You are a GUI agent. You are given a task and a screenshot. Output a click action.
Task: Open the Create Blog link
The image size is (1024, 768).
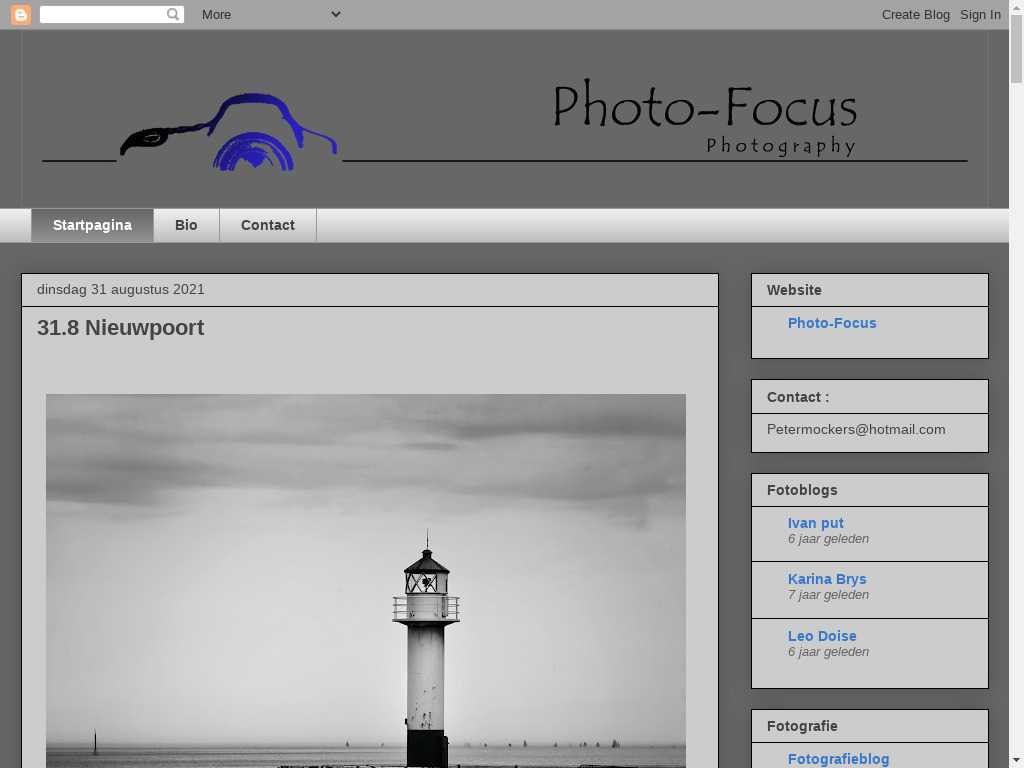pyautogui.click(x=915, y=14)
